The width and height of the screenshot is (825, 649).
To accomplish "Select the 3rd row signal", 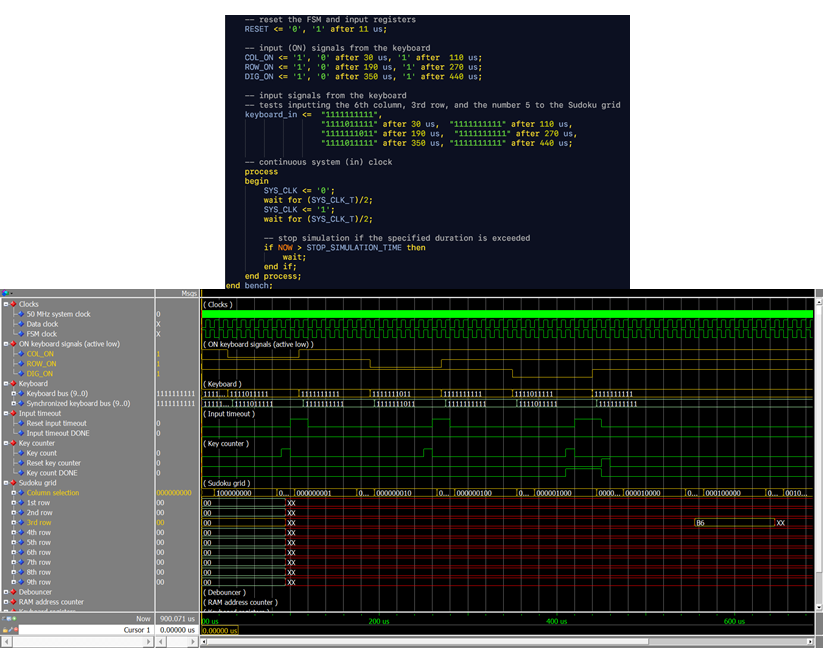I will pos(39,523).
